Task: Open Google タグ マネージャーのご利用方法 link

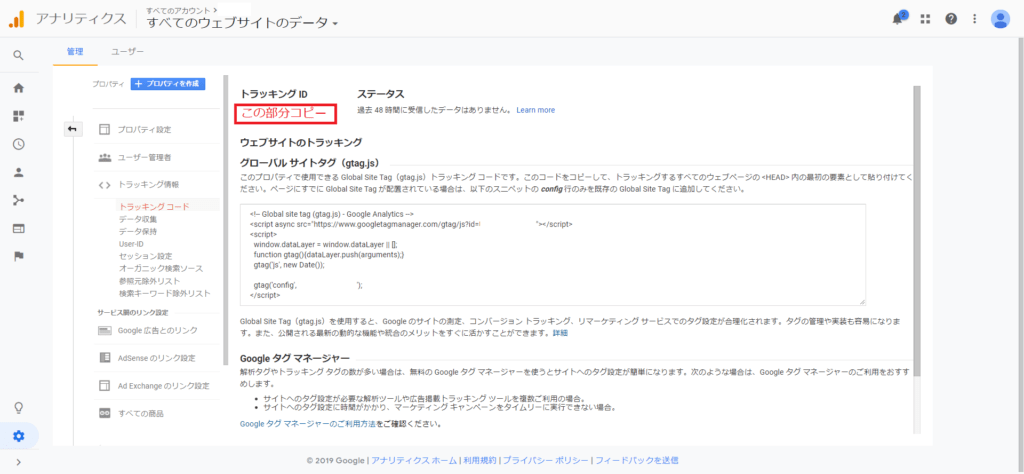Action: (308, 424)
